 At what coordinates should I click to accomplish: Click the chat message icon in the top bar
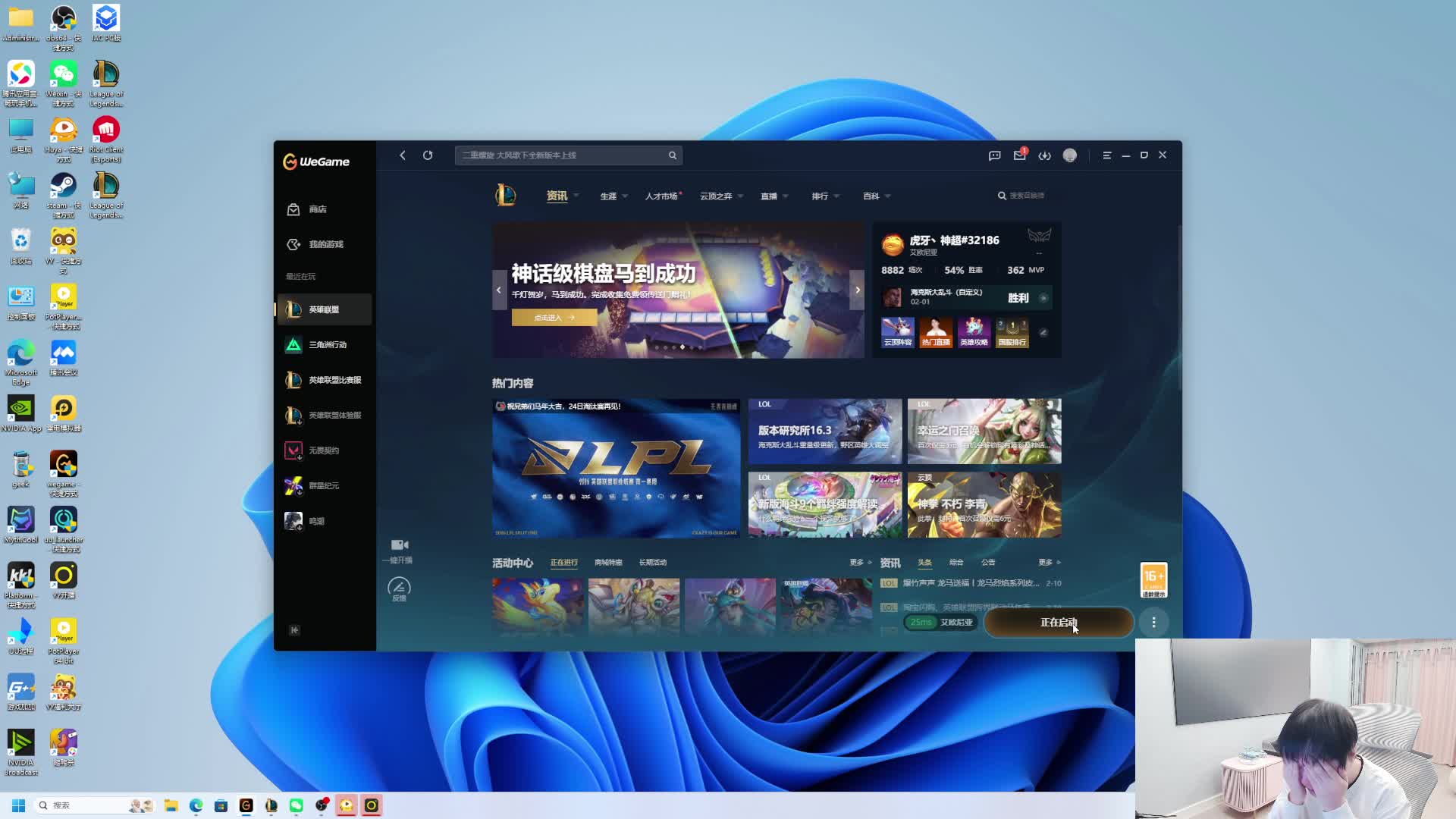[994, 155]
